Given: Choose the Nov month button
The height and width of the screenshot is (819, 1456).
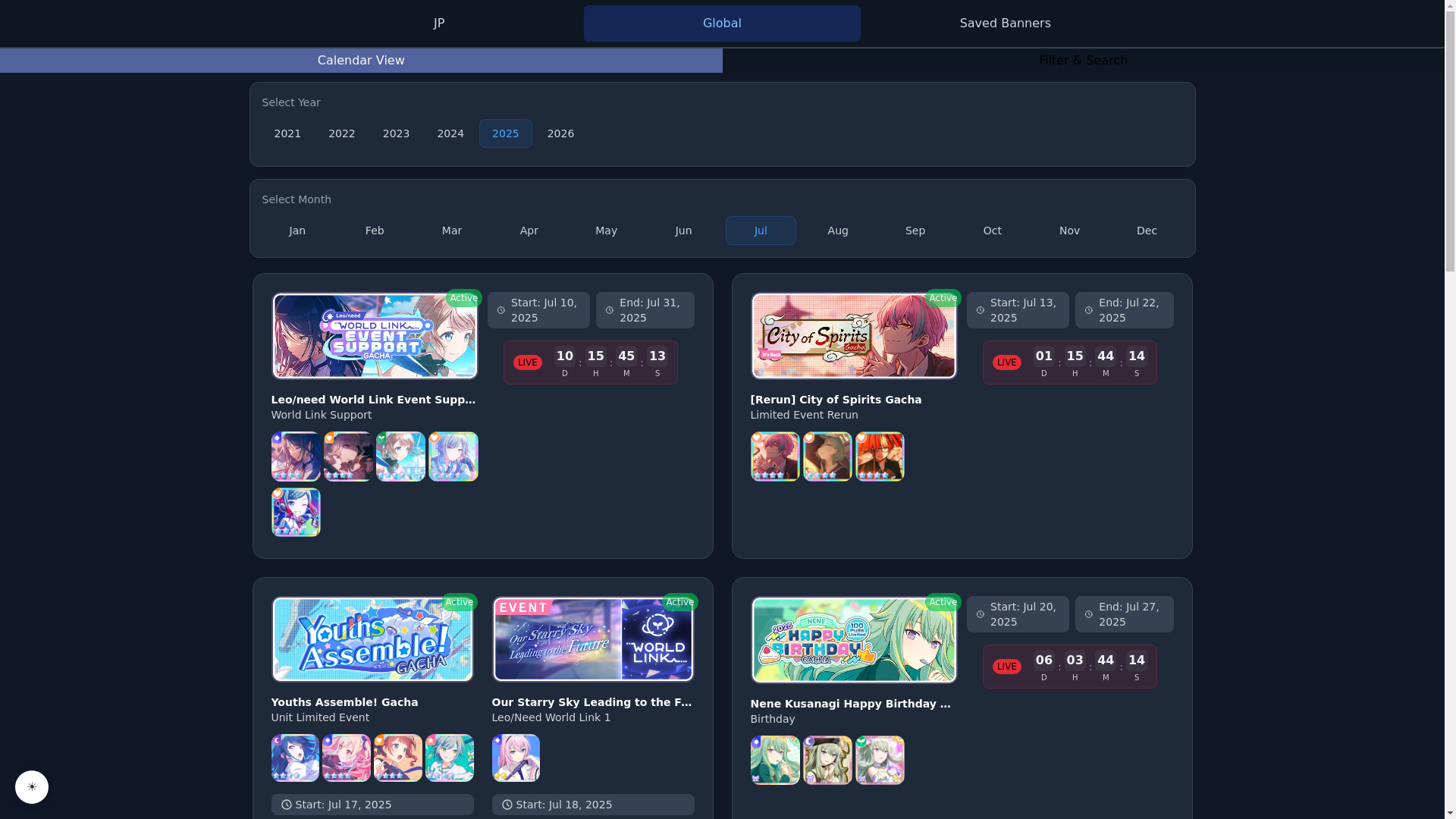Looking at the screenshot, I should click(x=1069, y=231).
